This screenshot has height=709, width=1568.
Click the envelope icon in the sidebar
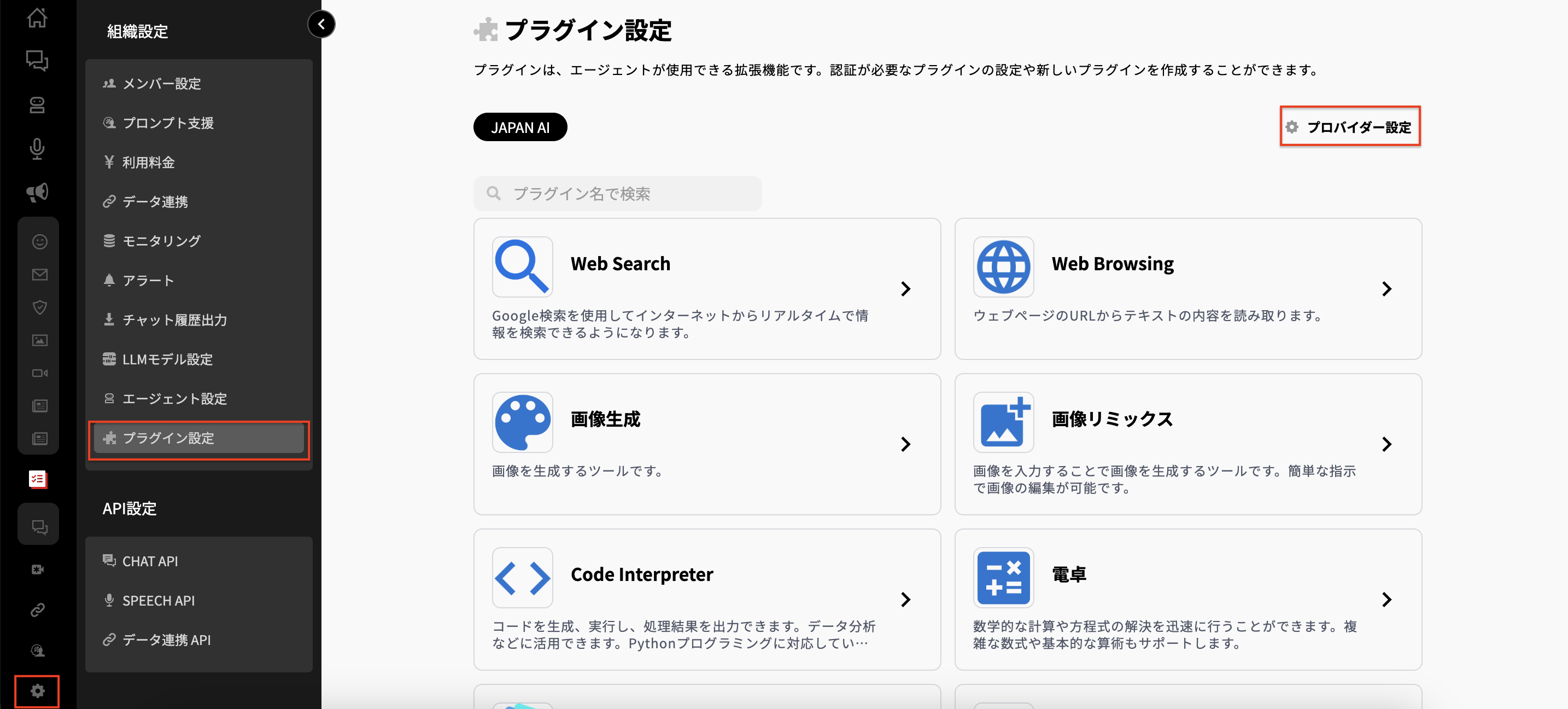(x=38, y=274)
